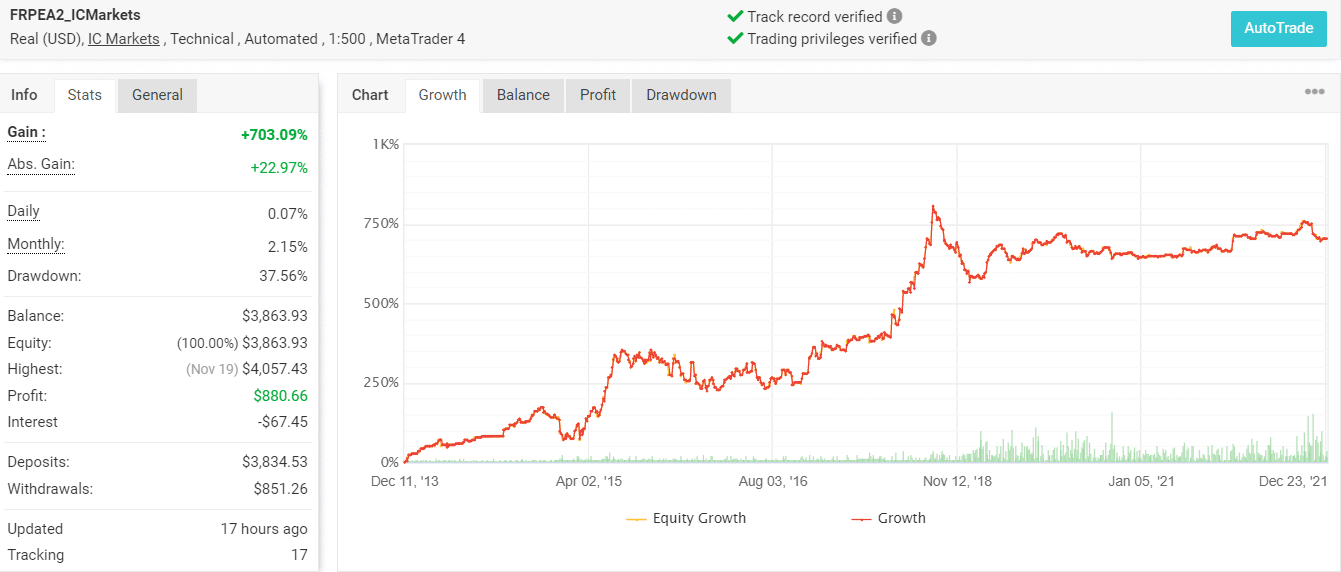The width and height of the screenshot is (1341, 572).
Task: Click the Abs. Gain label
Action: [x=41, y=164]
